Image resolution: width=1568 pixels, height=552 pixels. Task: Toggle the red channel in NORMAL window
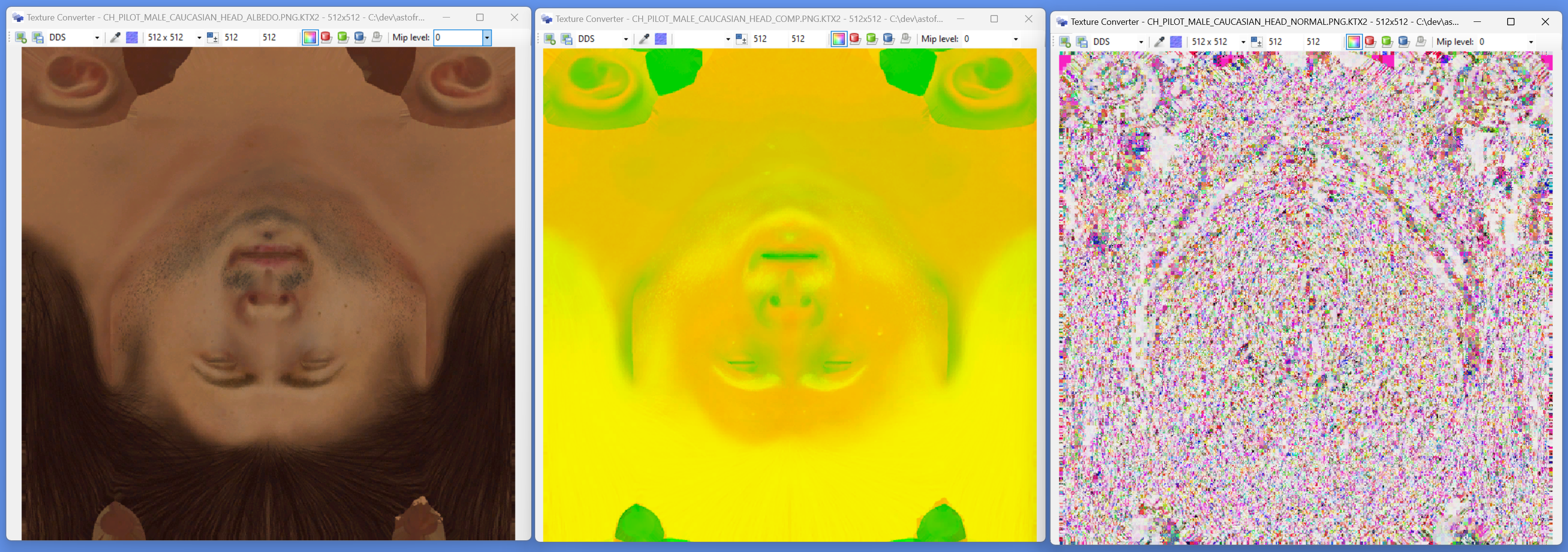pos(1371,42)
